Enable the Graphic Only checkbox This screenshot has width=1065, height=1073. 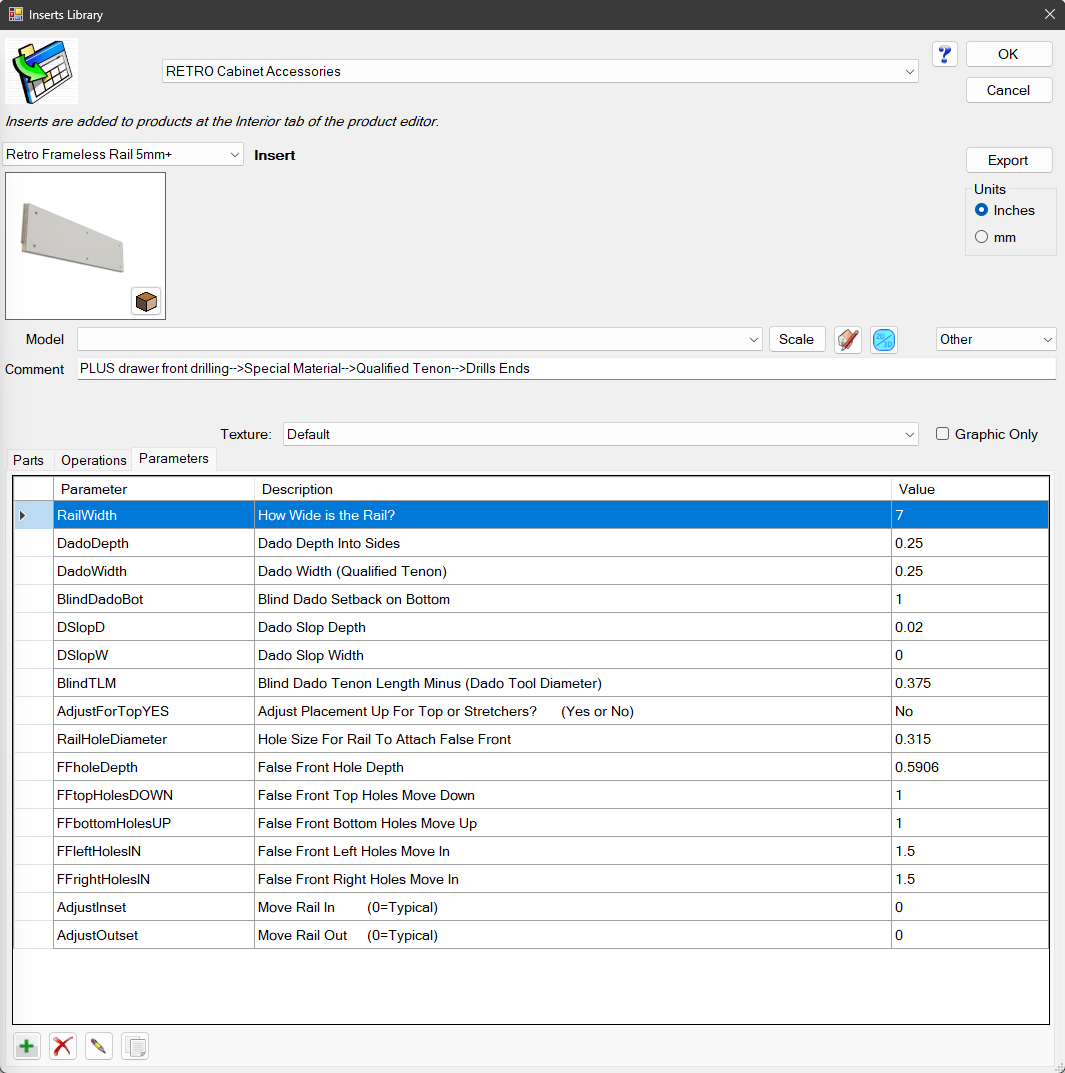[x=942, y=434]
